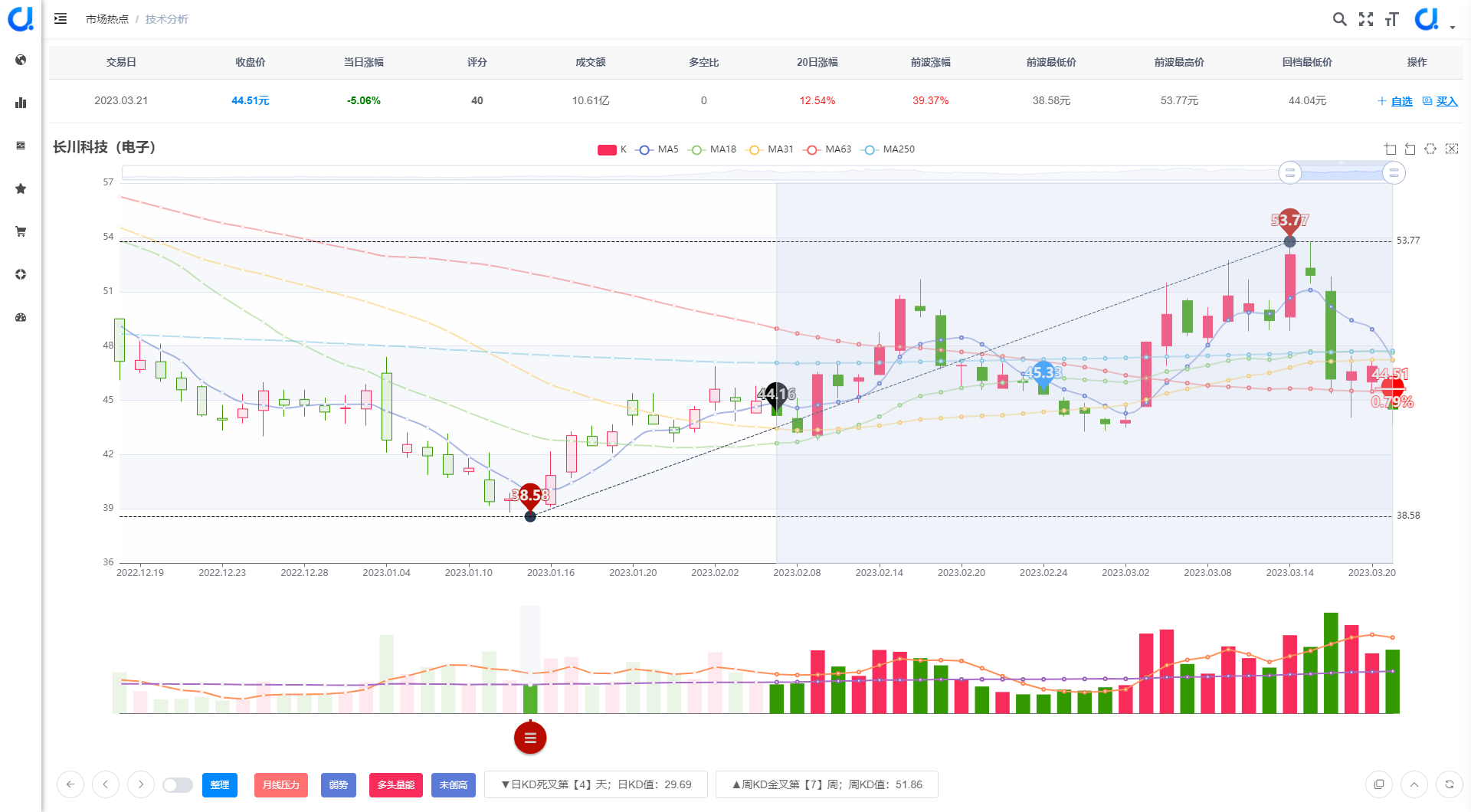Clear the brush selection icon
This screenshot has height=812, width=1471.
pos(1452,149)
